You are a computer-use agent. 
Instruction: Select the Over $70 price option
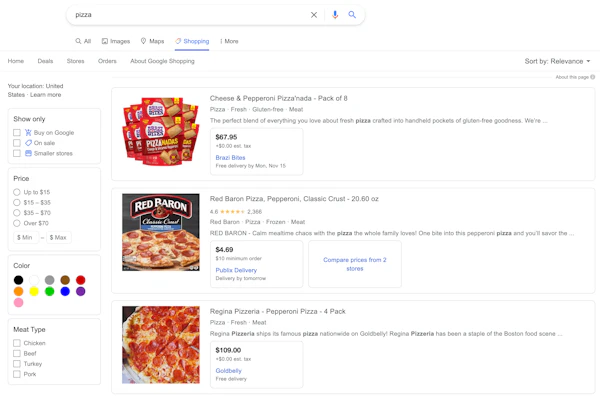coord(16,223)
